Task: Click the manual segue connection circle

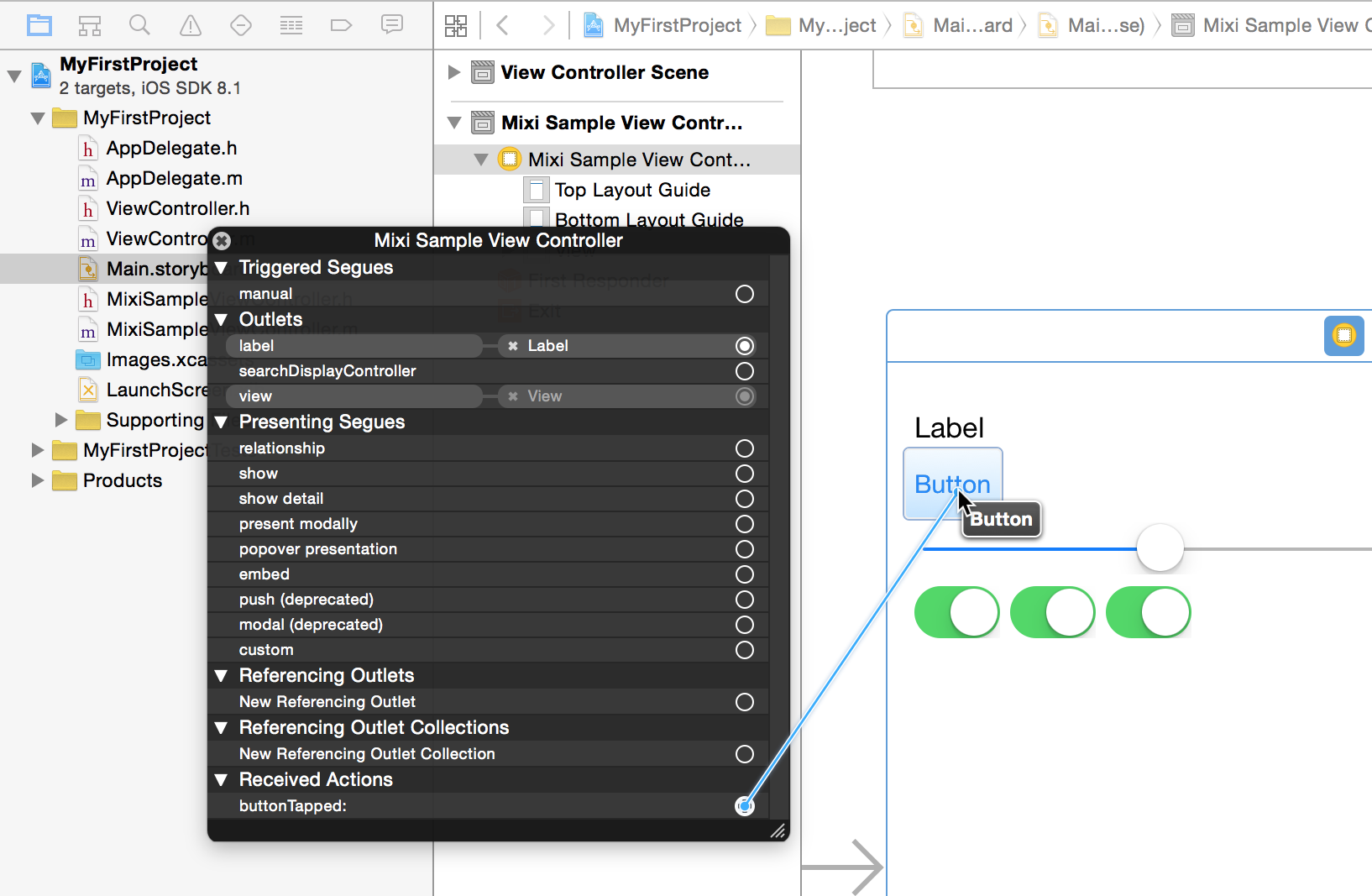Action: click(x=745, y=294)
